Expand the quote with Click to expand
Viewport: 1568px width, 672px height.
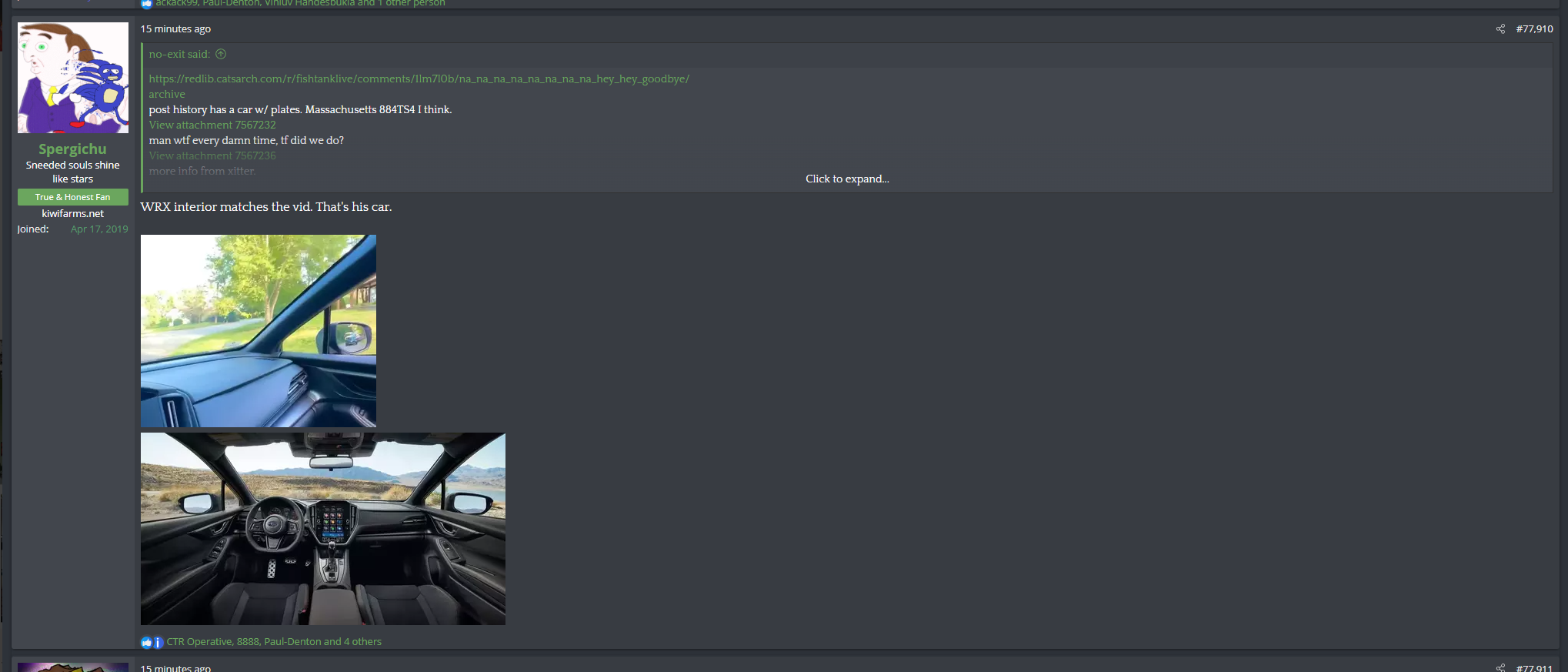847,179
